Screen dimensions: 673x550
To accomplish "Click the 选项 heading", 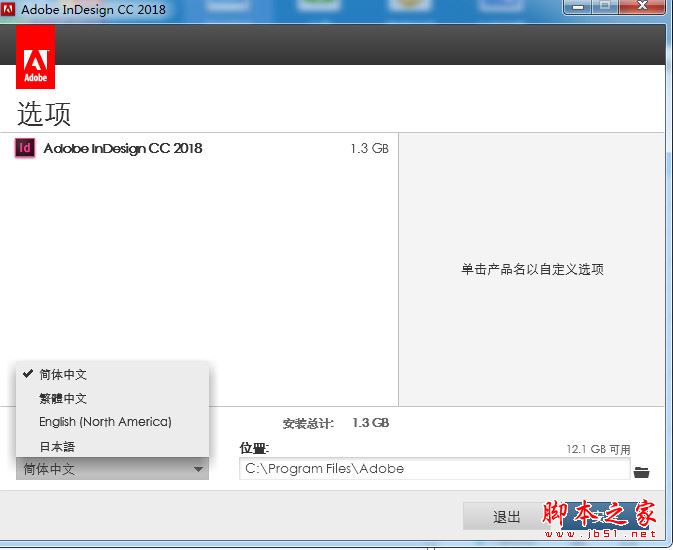I will tap(44, 114).
